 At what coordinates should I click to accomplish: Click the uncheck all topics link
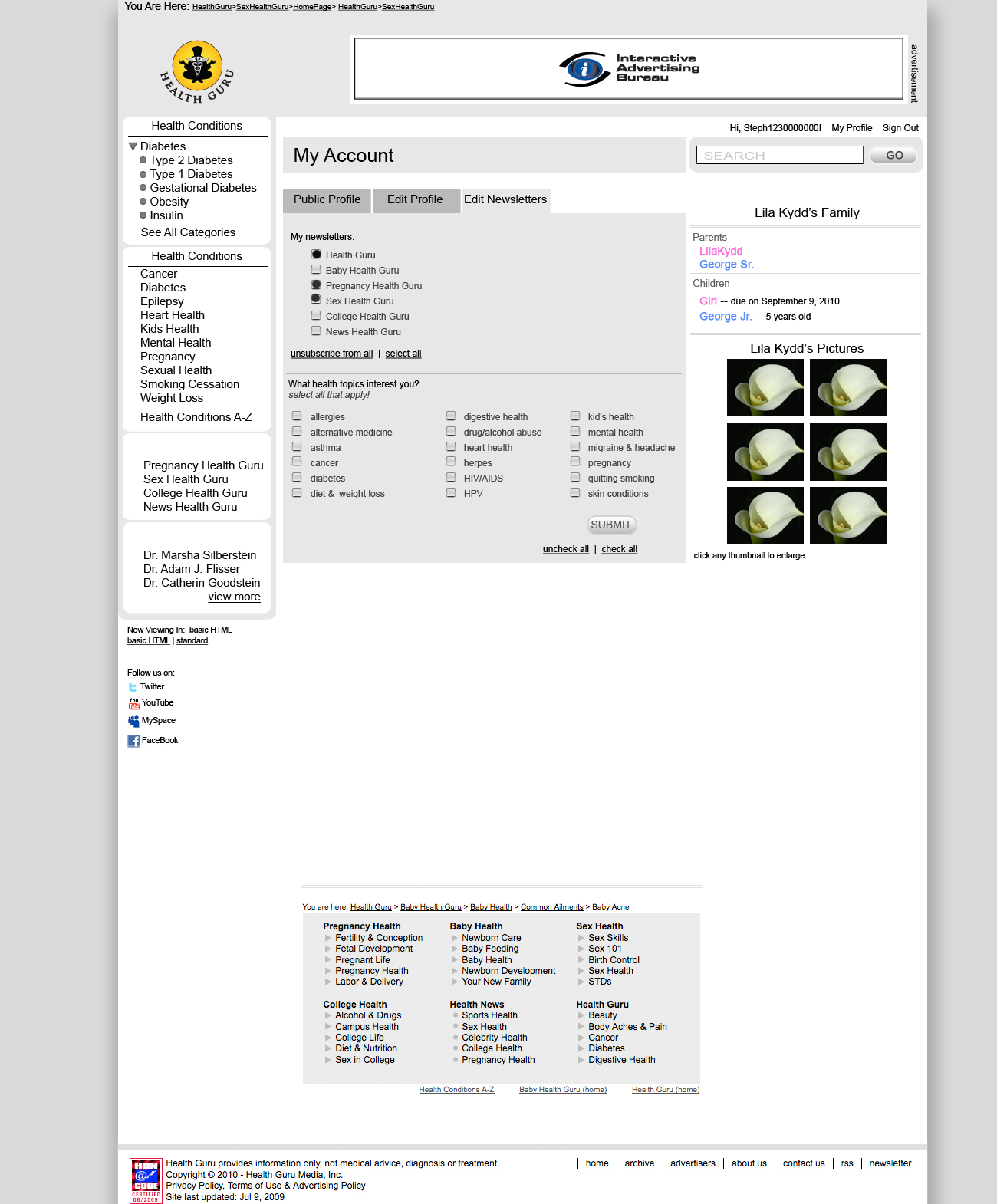566,549
